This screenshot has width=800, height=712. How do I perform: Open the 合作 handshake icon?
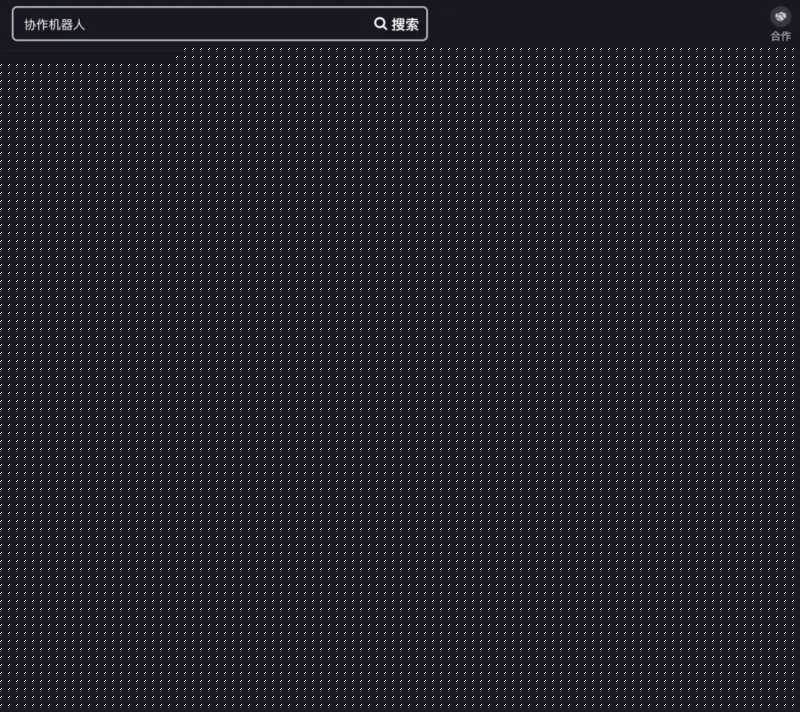(780, 16)
